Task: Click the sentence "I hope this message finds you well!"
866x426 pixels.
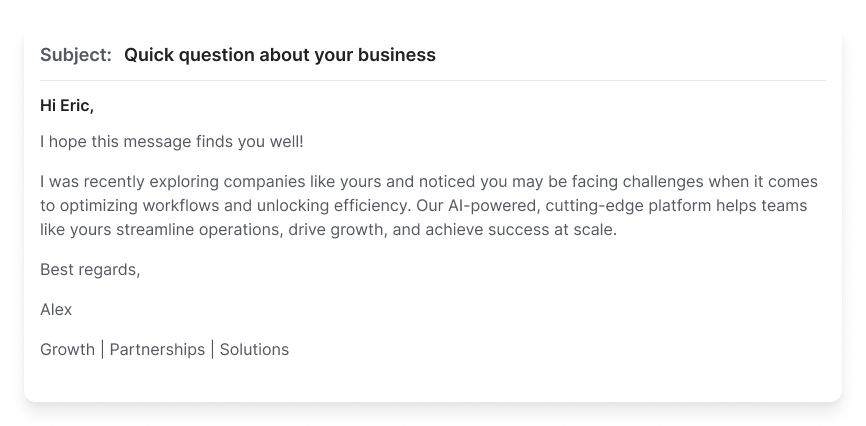Action: coord(171,142)
